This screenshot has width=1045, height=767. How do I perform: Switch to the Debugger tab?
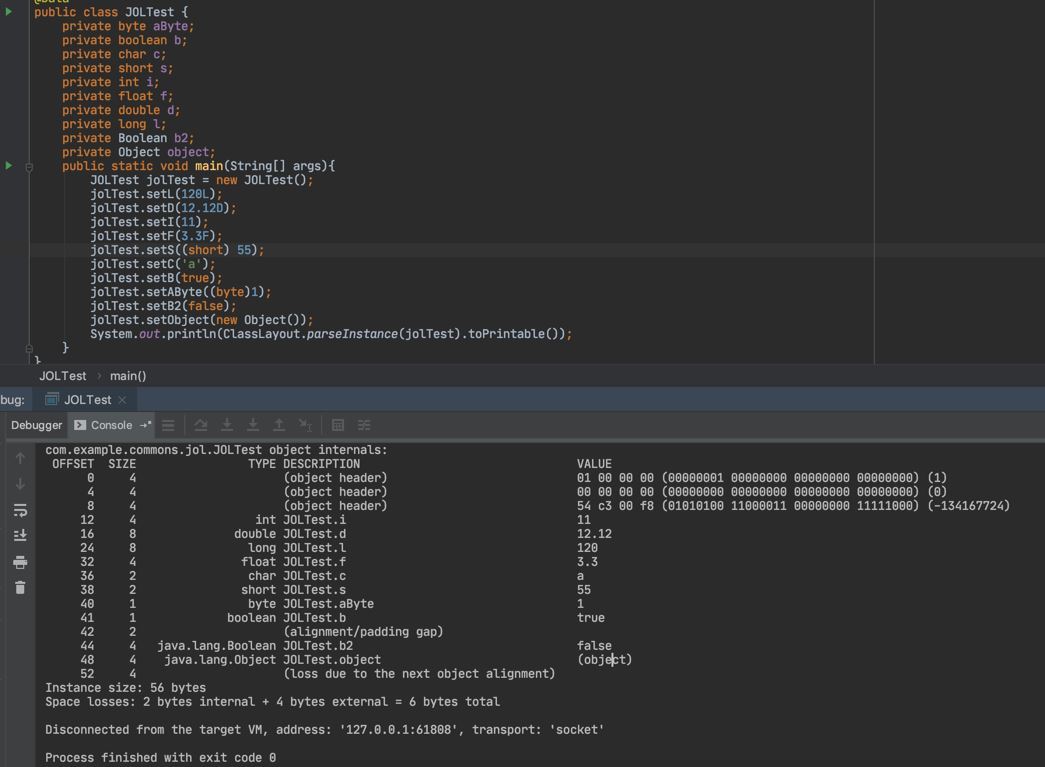tap(36, 425)
